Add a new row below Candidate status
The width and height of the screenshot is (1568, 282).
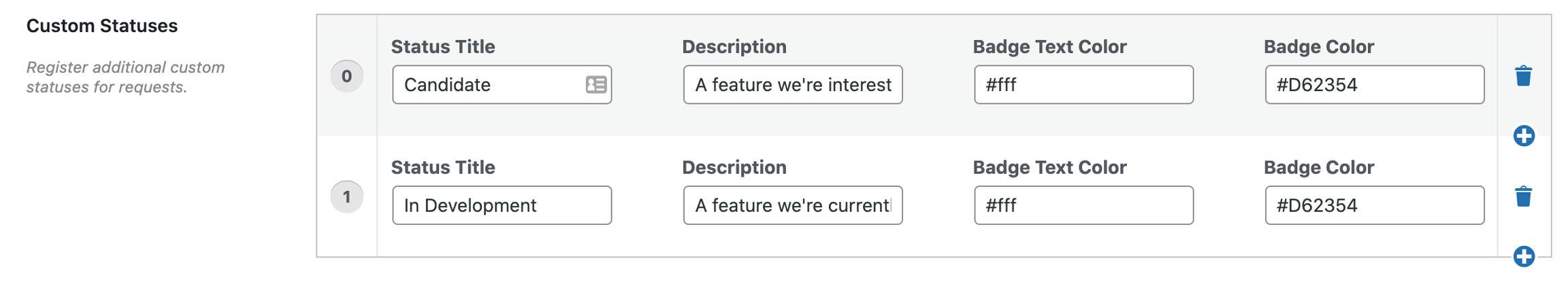click(x=1524, y=136)
